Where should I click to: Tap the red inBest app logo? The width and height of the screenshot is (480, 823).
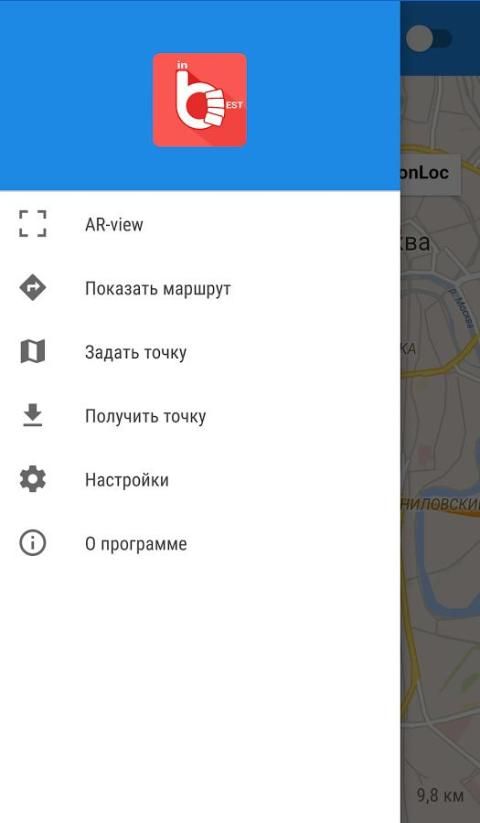point(200,100)
